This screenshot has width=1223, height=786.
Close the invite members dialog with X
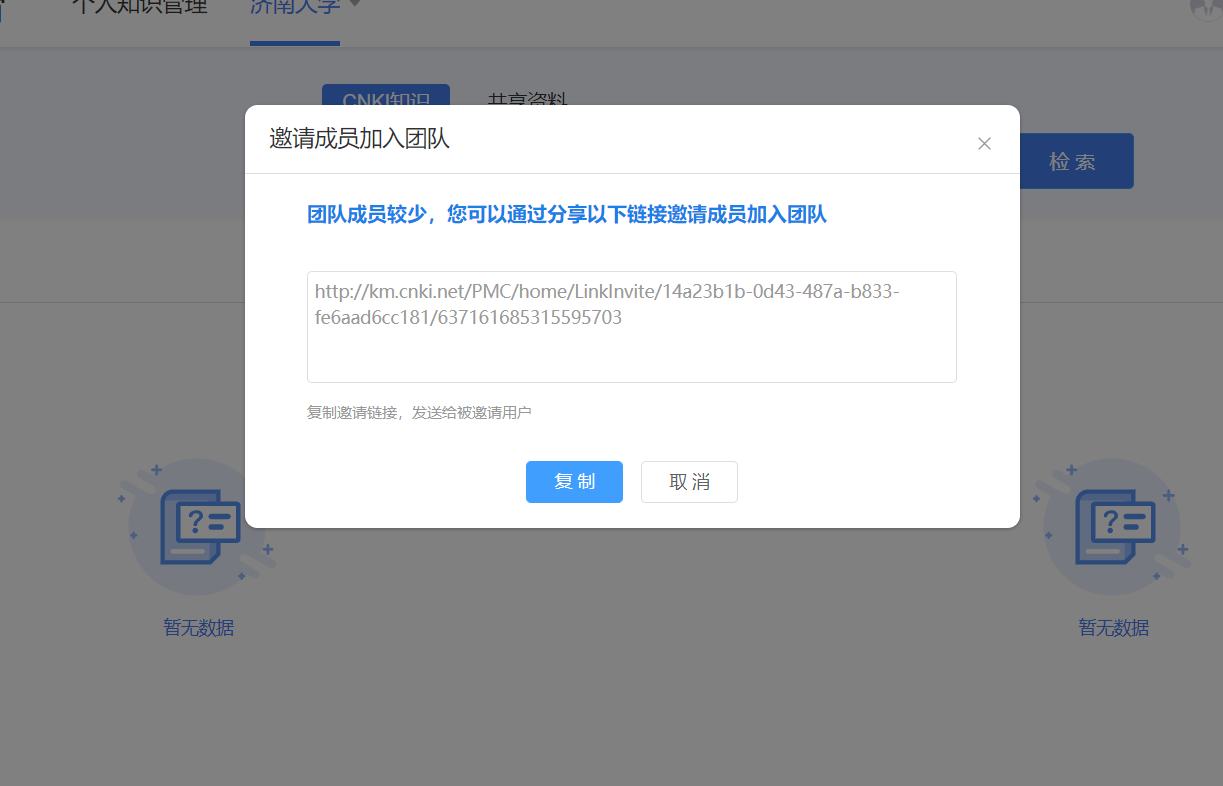point(984,143)
